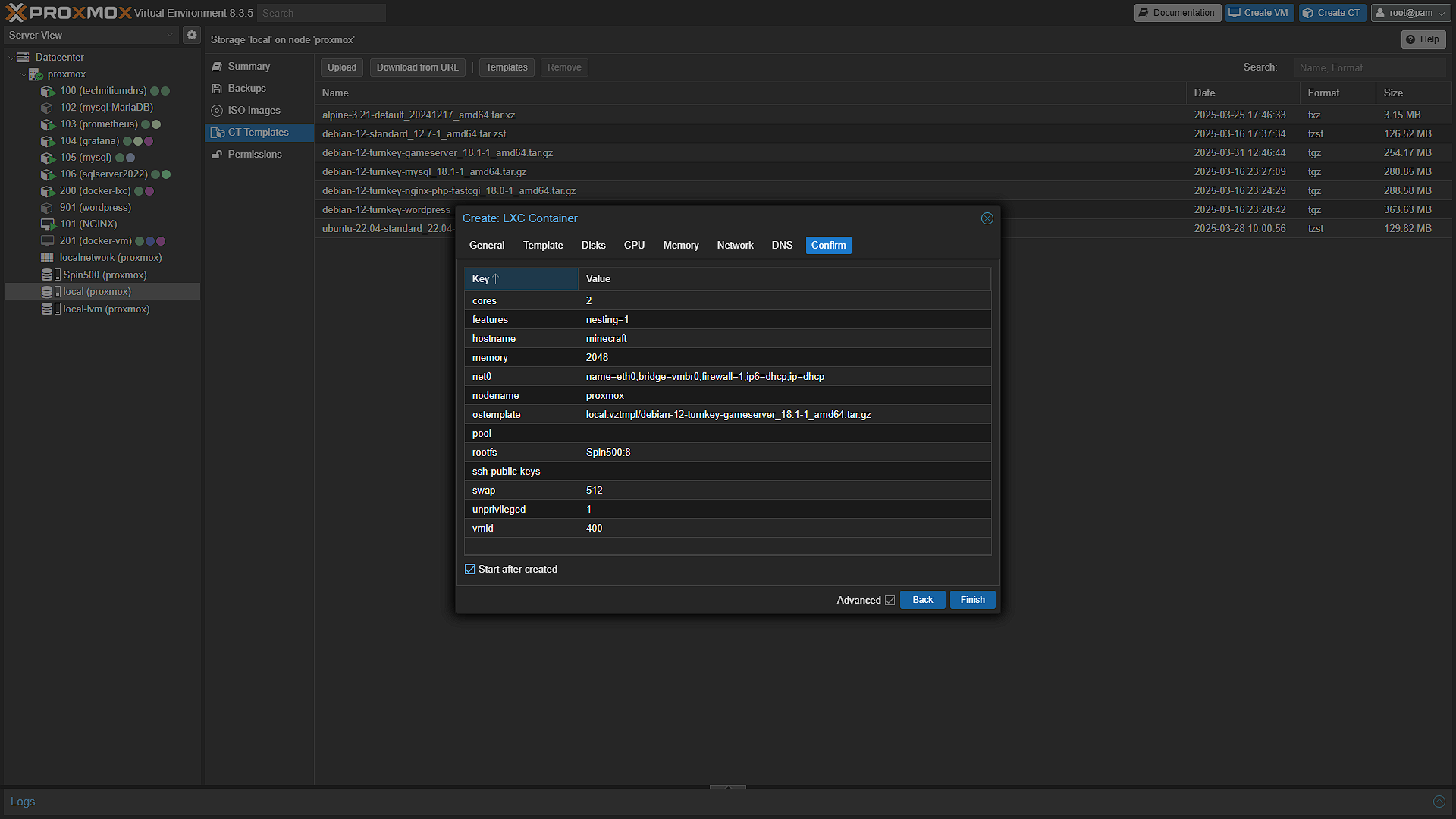Switch to the Disks tab
The height and width of the screenshot is (819, 1456).
click(594, 246)
